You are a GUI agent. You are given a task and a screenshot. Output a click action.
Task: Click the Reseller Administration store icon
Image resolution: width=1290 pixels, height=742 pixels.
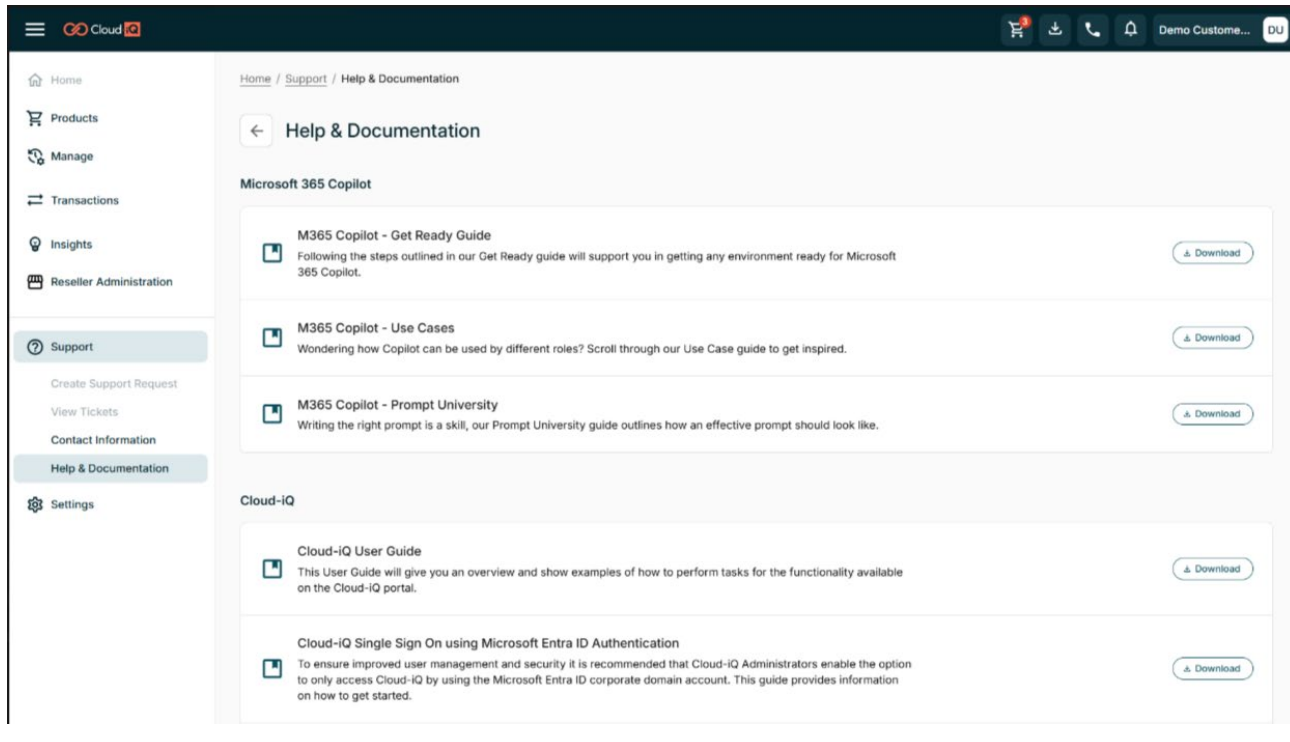(x=35, y=282)
